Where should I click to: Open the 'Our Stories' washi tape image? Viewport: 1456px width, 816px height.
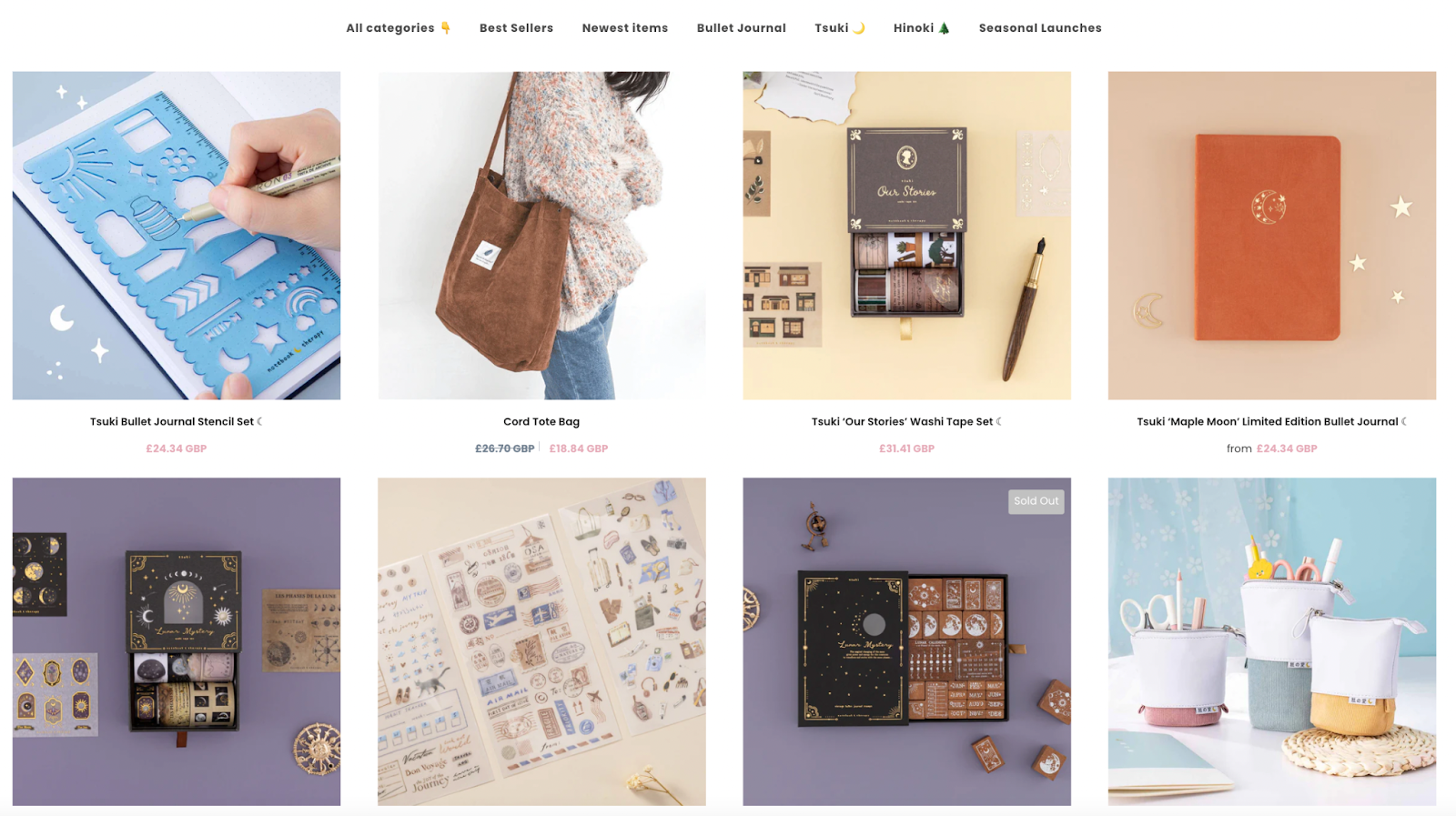(x=906, y=236)
